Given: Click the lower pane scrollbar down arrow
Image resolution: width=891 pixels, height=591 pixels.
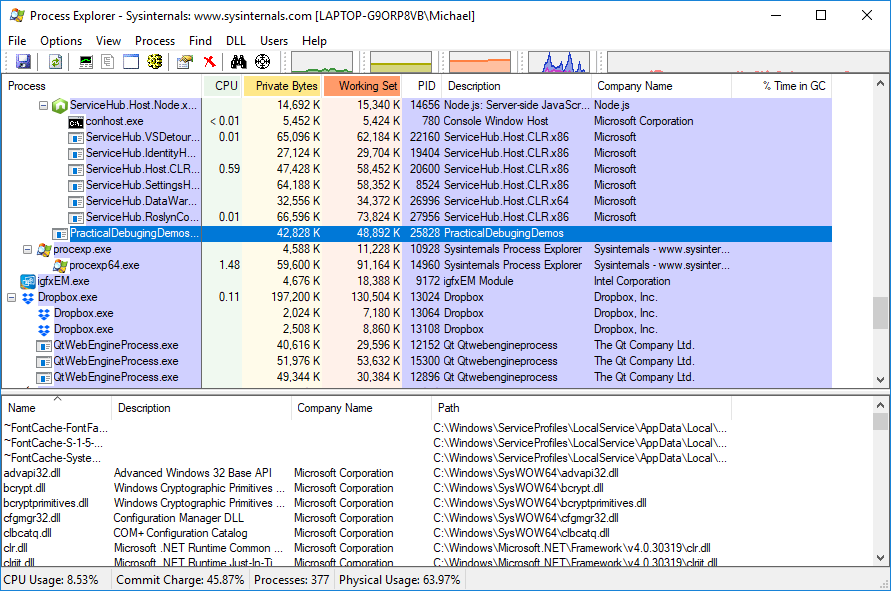Looking at the screenshot, I should point(880,557).
